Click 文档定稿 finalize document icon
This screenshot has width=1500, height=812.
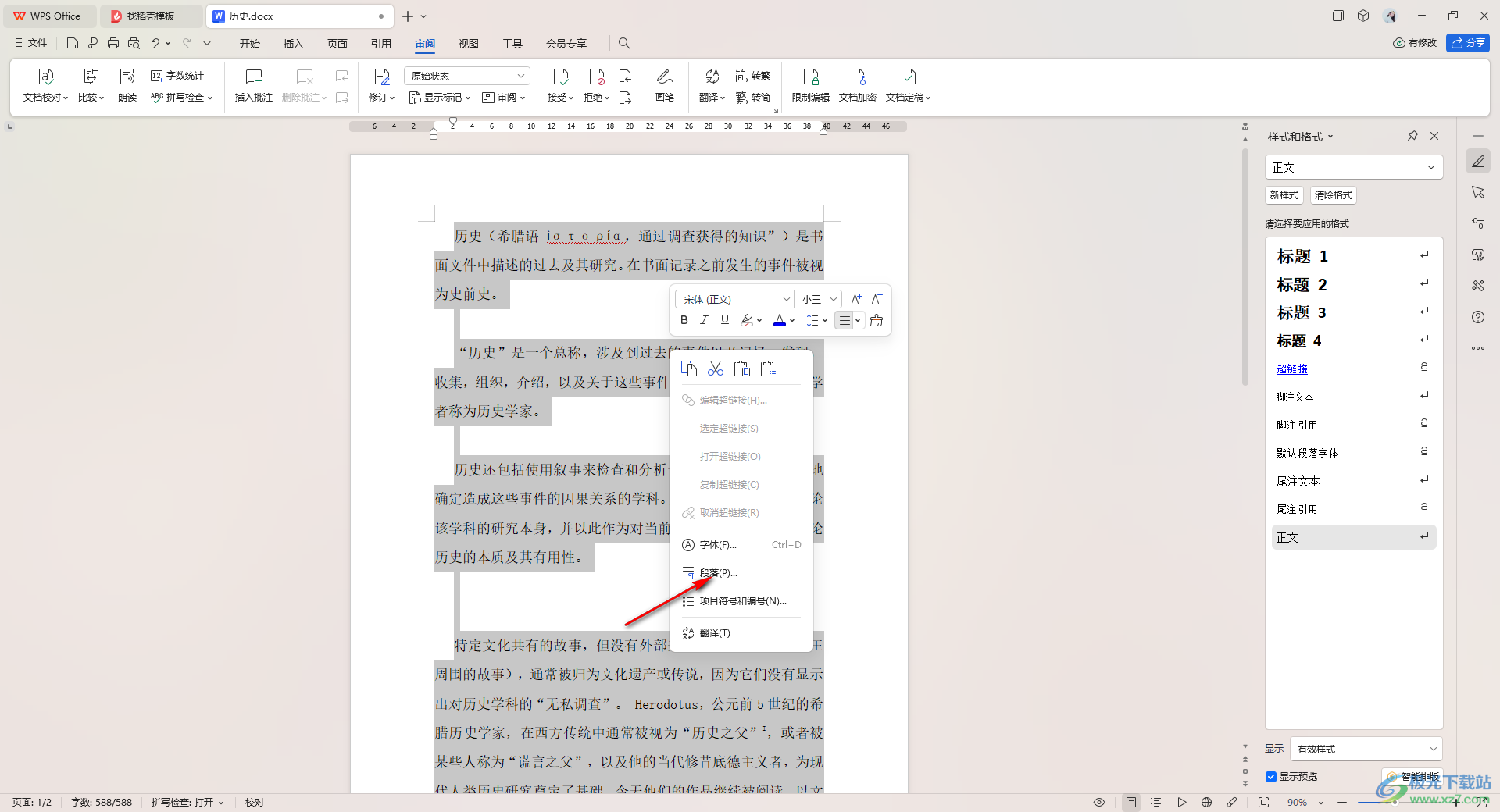(x=908, y=77)
